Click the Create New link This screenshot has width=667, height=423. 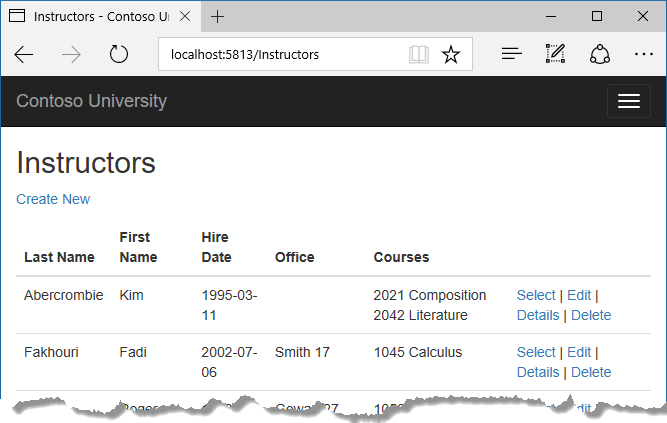pyautogui.click(x=53, y=199)
